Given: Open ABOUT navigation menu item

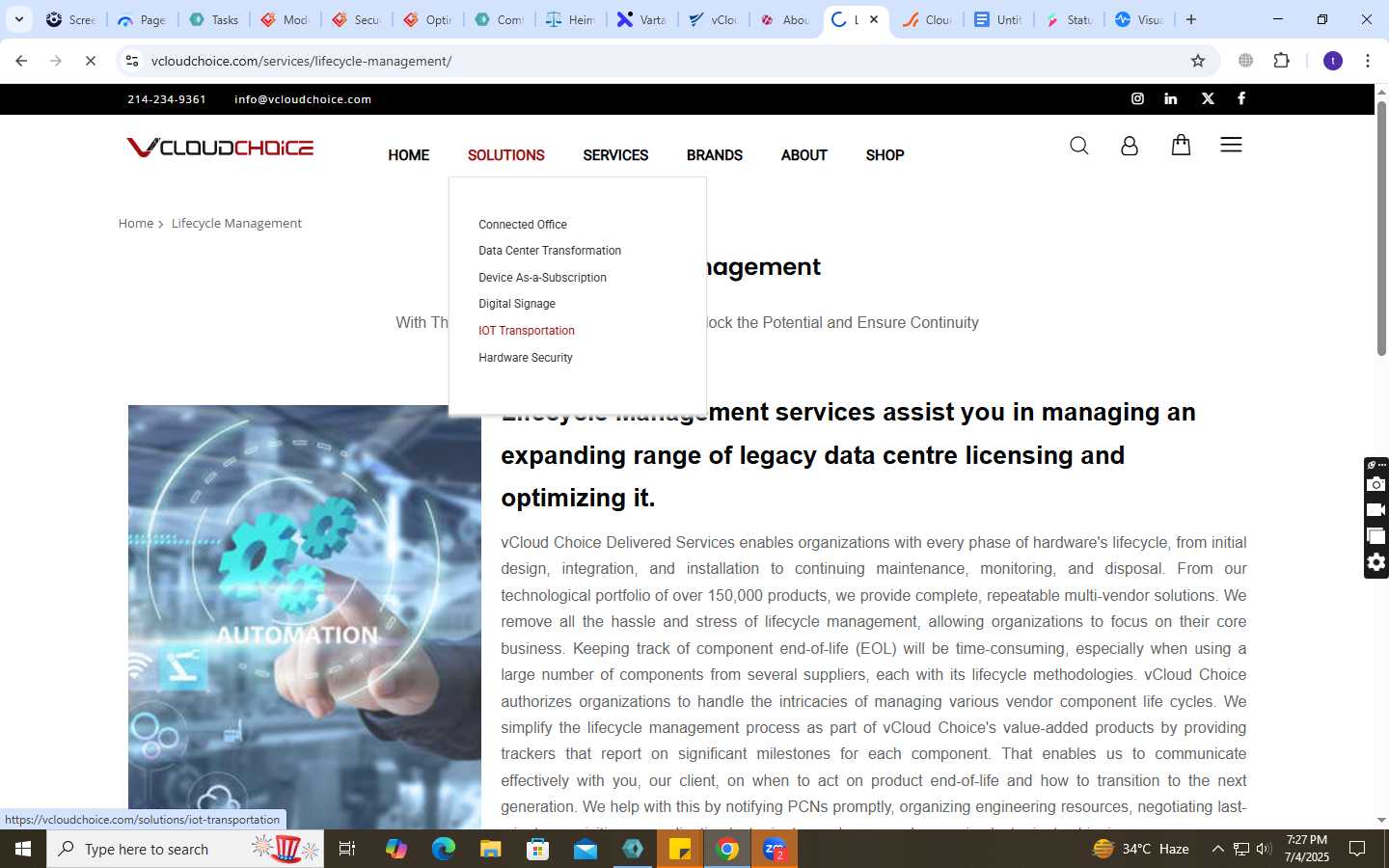Looking at the screenshot, I should pyautogui.click(x=804, y=155).
